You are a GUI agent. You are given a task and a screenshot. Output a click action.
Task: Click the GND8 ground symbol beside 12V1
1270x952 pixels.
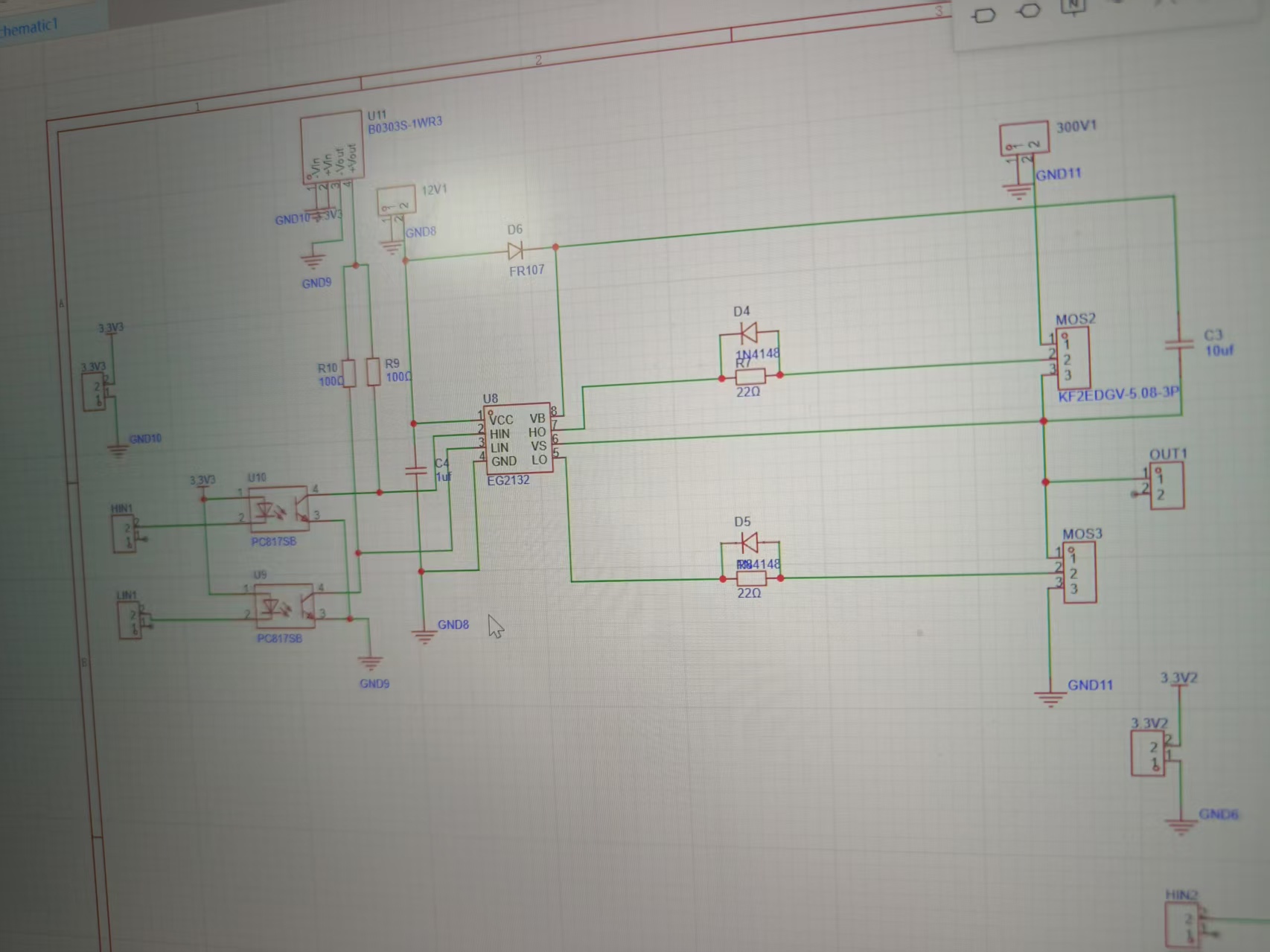392,246
